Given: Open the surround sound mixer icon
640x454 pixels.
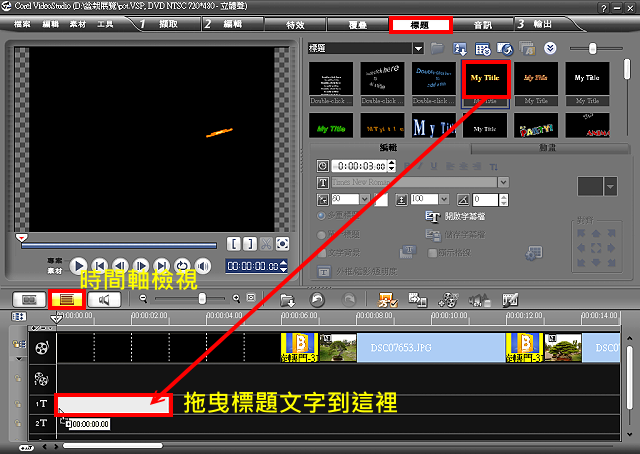Looking at the screenshot, I should tap(479, 300).
